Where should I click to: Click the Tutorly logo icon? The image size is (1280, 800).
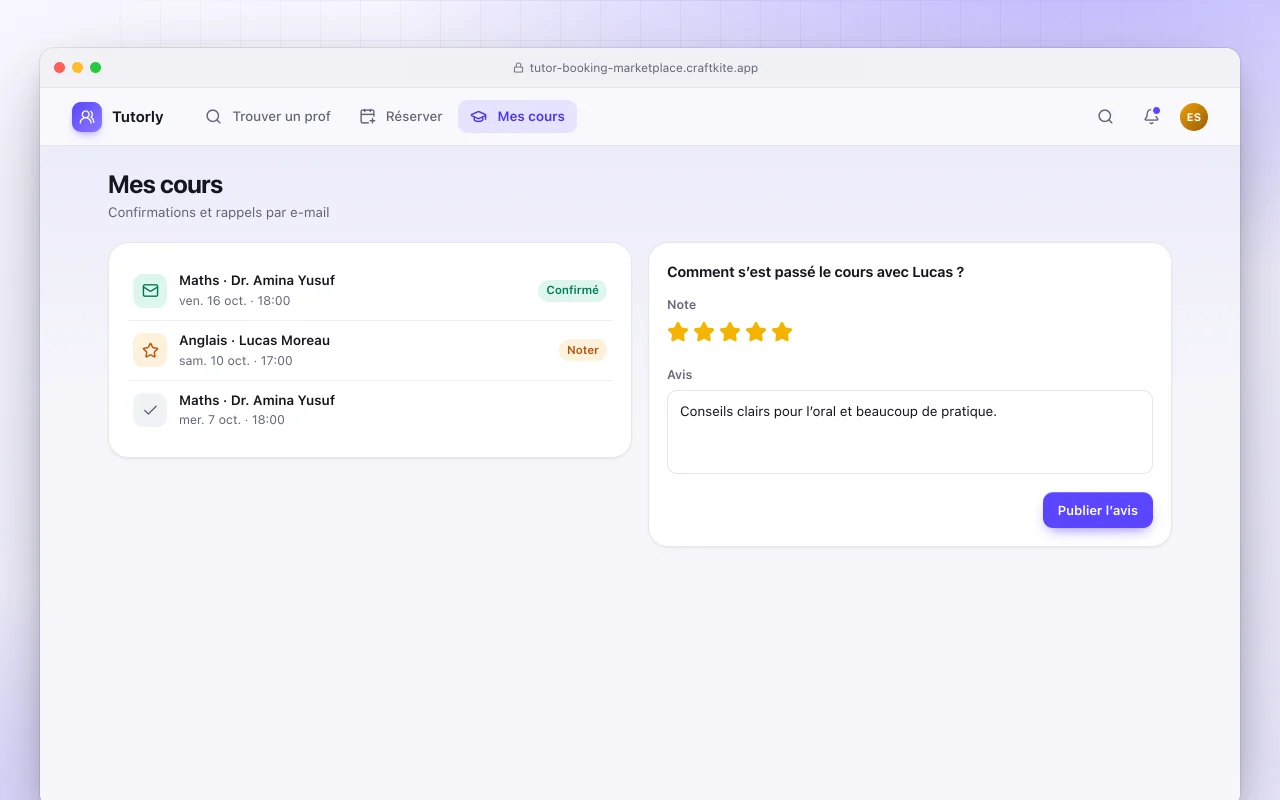[x=87, y=117]
